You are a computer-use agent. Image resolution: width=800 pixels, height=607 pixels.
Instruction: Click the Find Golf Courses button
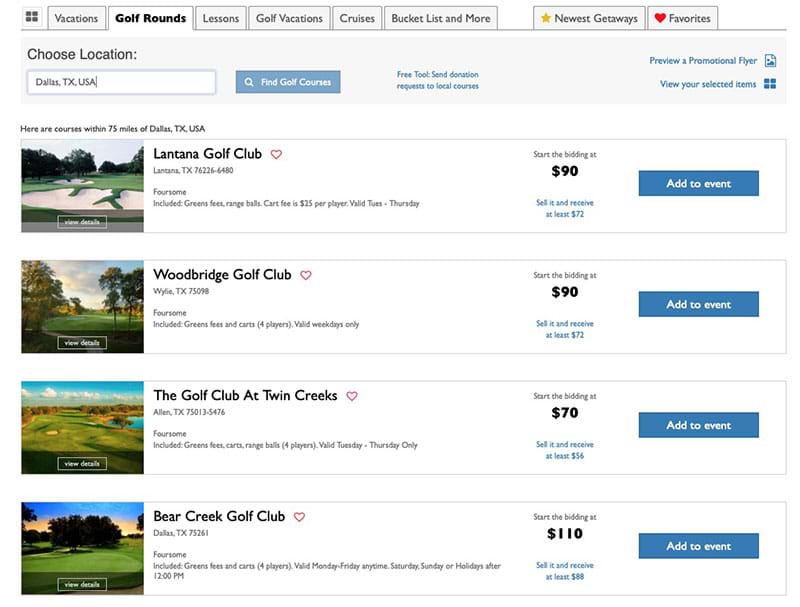tap(288, 82)
